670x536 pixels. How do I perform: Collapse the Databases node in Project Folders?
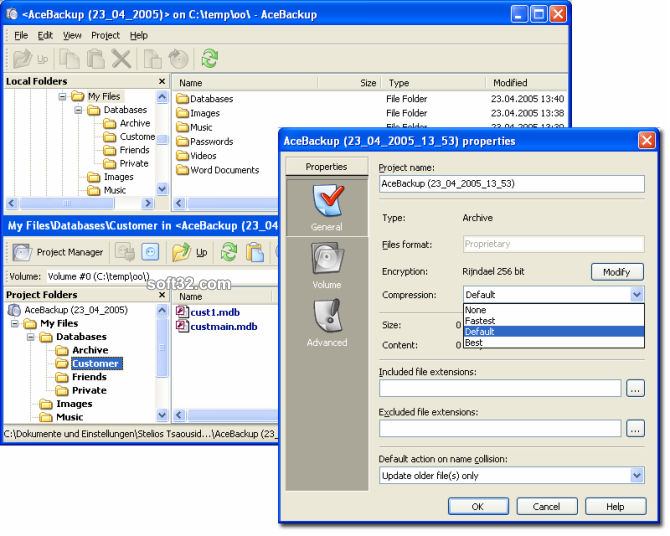(x=32, y=338)
